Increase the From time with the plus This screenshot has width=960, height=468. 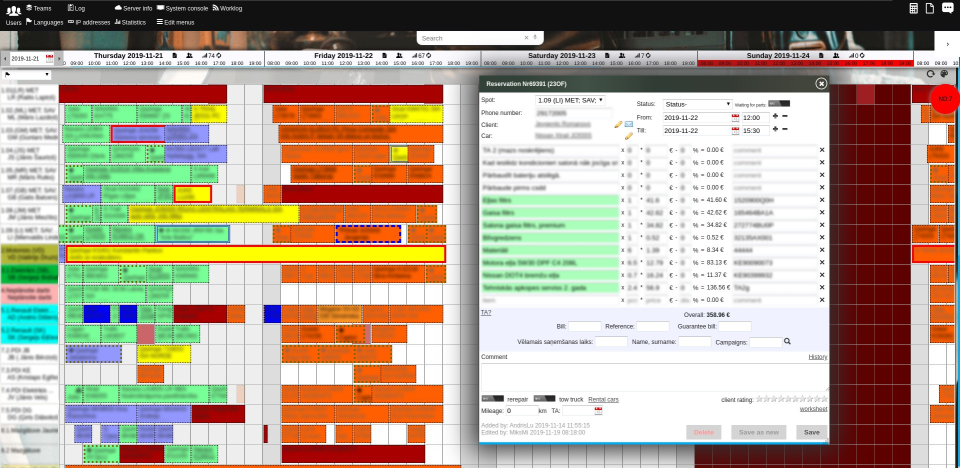pyautogui.click(x=776, y=116)
